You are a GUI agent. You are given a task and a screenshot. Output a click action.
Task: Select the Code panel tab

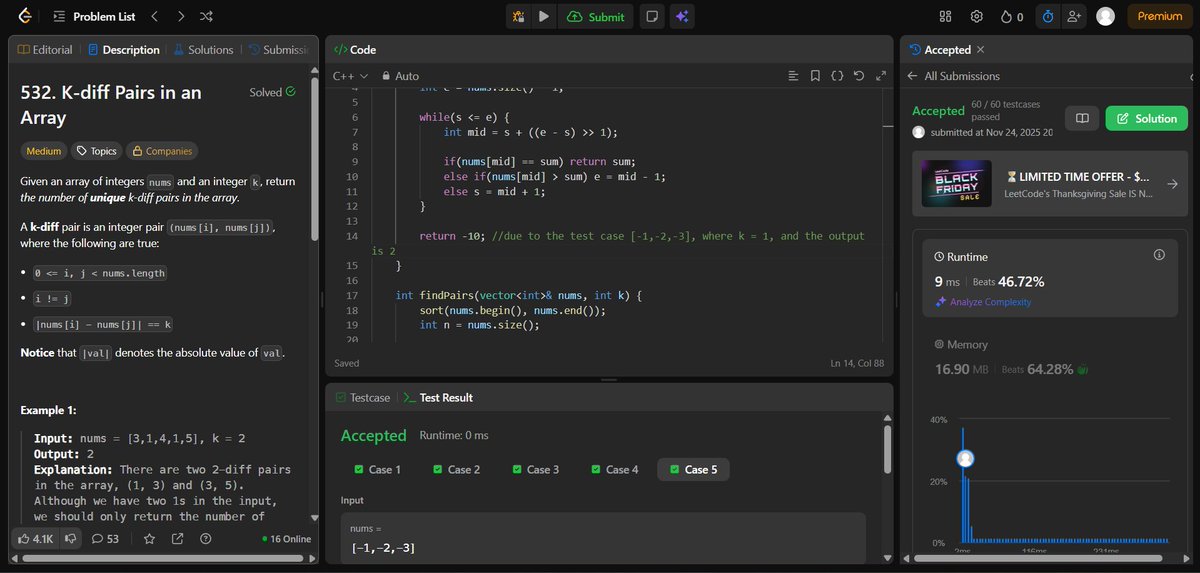[x=354, y=50]
